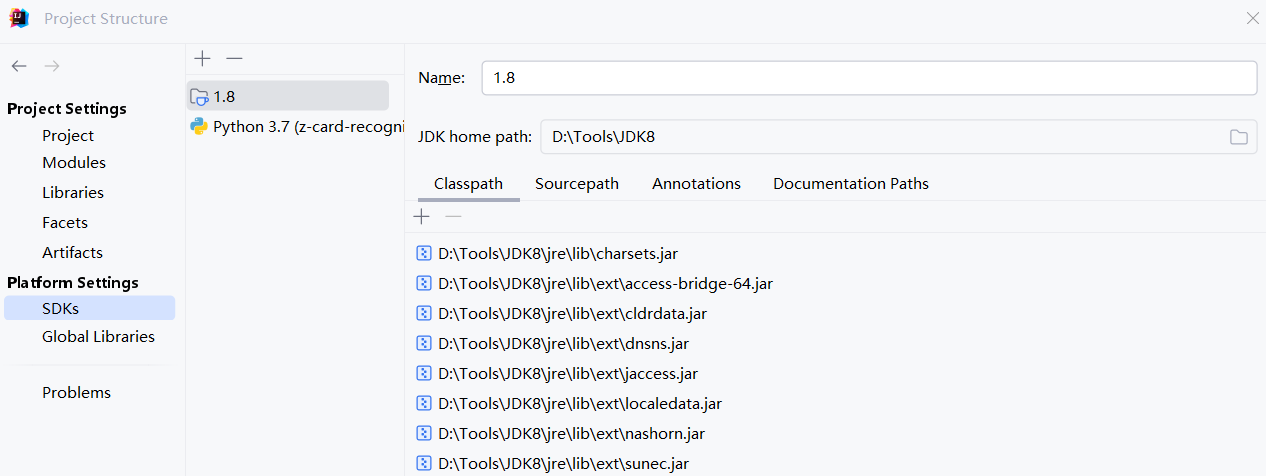Viewport: 1266px width, 476px height.
Task: Click the JDK folder icon beside 1.8
Action: click(199, 97)
